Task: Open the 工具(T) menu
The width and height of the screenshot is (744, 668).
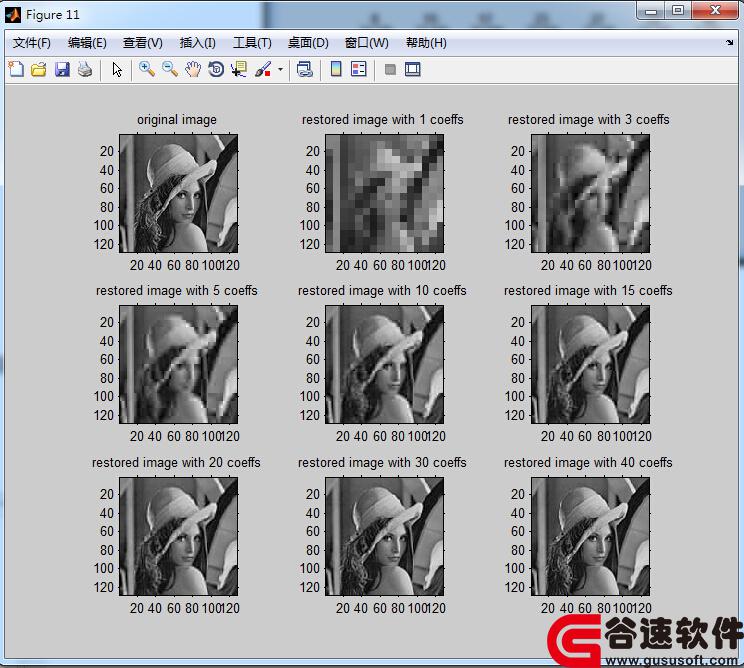Action: (252, 43)
